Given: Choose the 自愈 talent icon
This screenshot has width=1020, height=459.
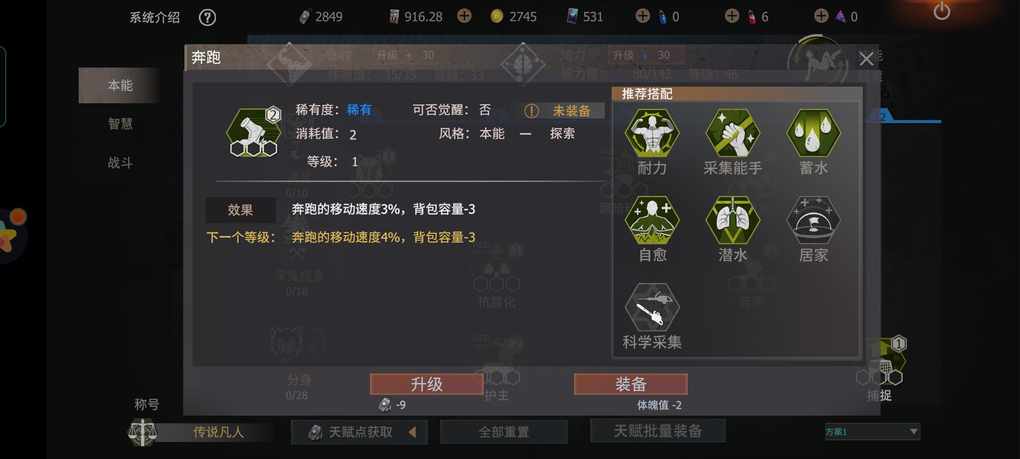Looking at the screenshot, I should (652, 220).
